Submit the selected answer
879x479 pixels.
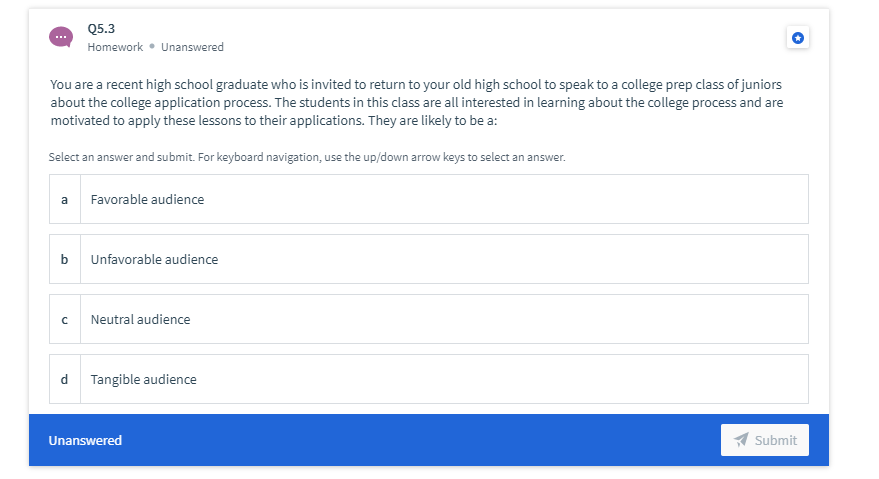[x=765, y=440]
